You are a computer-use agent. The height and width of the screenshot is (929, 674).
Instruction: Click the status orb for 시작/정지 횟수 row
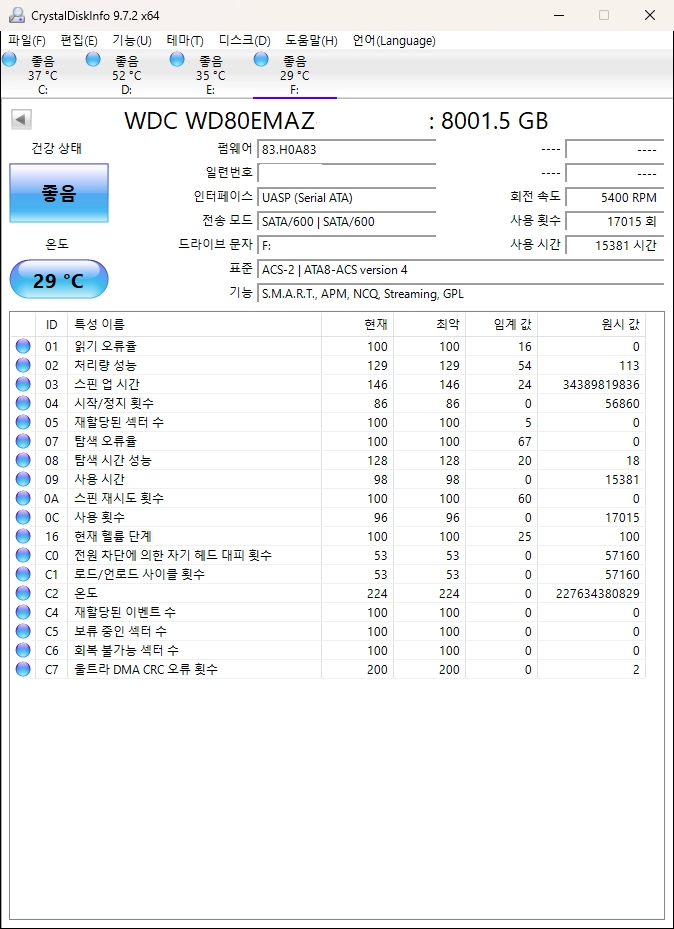23,403
